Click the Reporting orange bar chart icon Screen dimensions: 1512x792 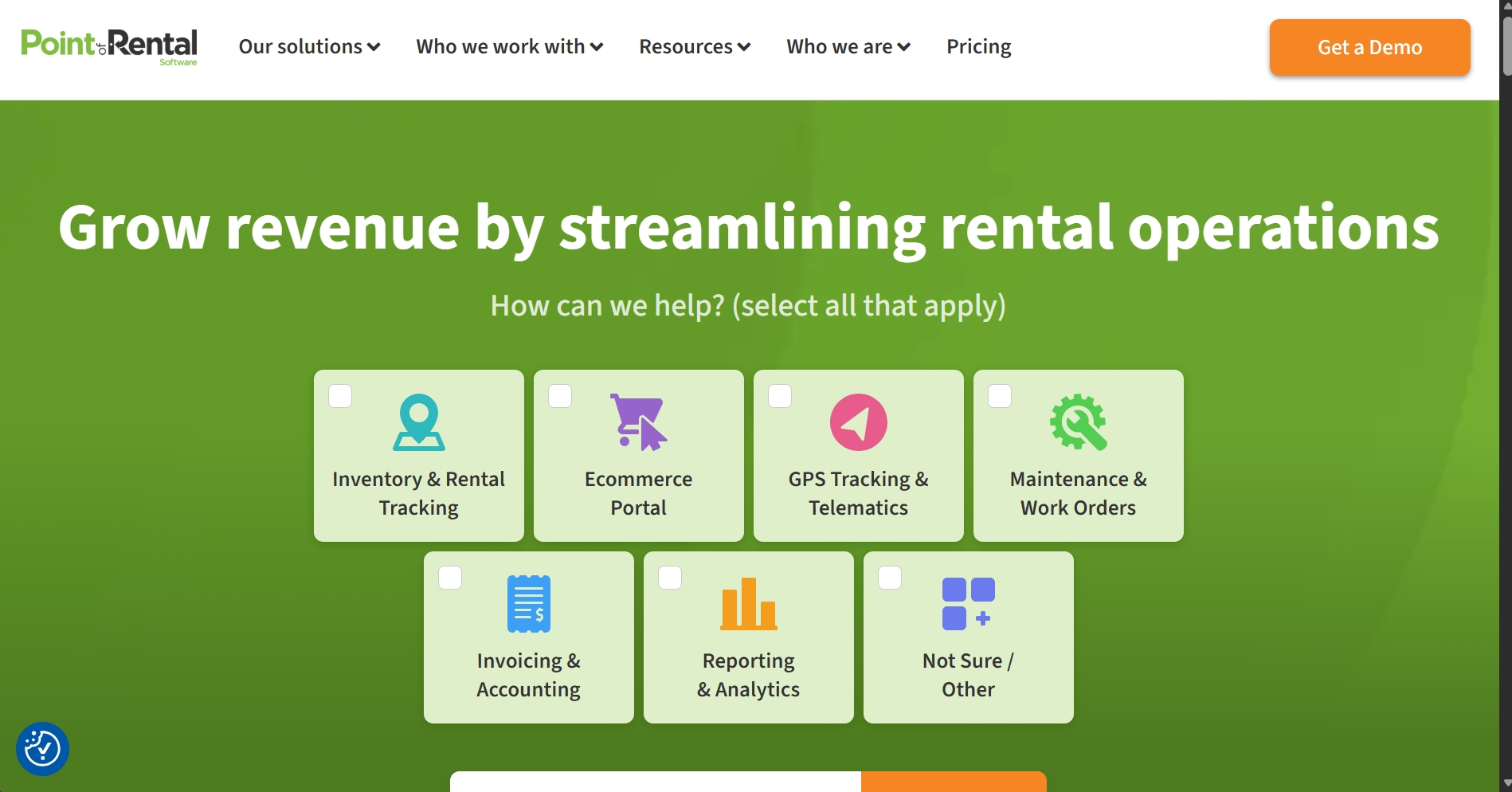coord(749,604)
